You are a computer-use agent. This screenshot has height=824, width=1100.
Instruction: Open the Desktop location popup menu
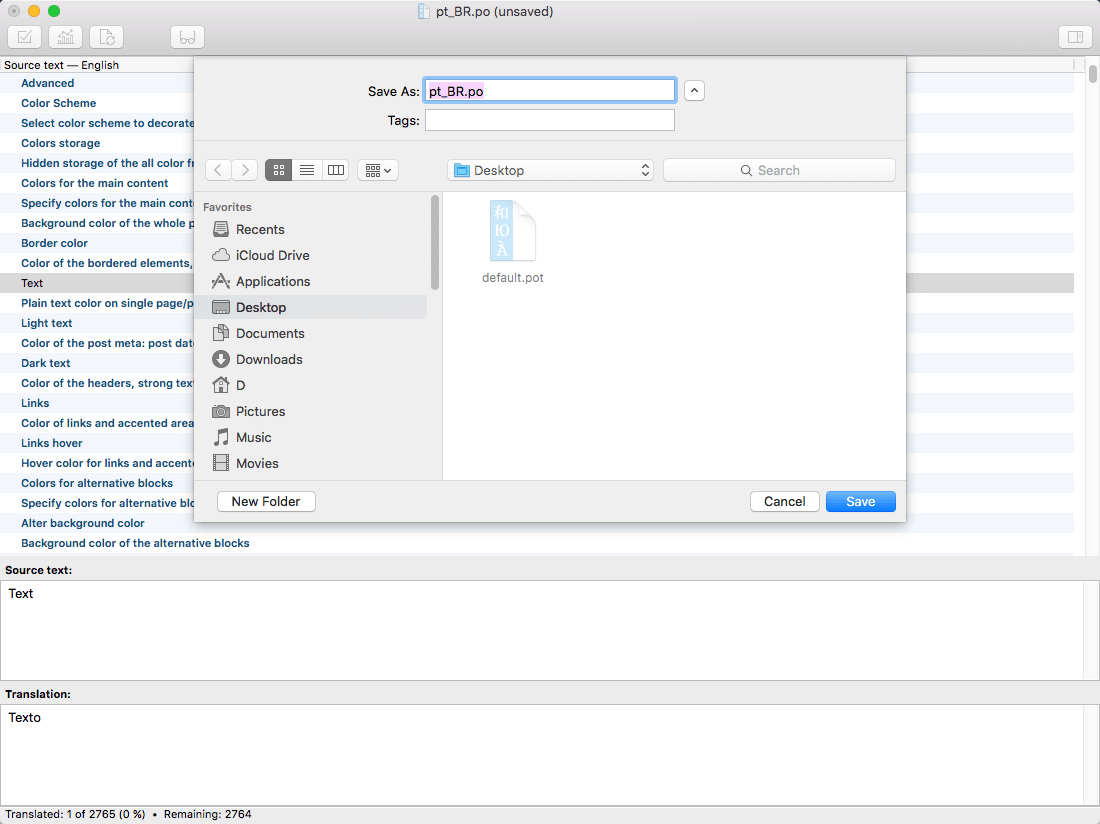point(550,170)
